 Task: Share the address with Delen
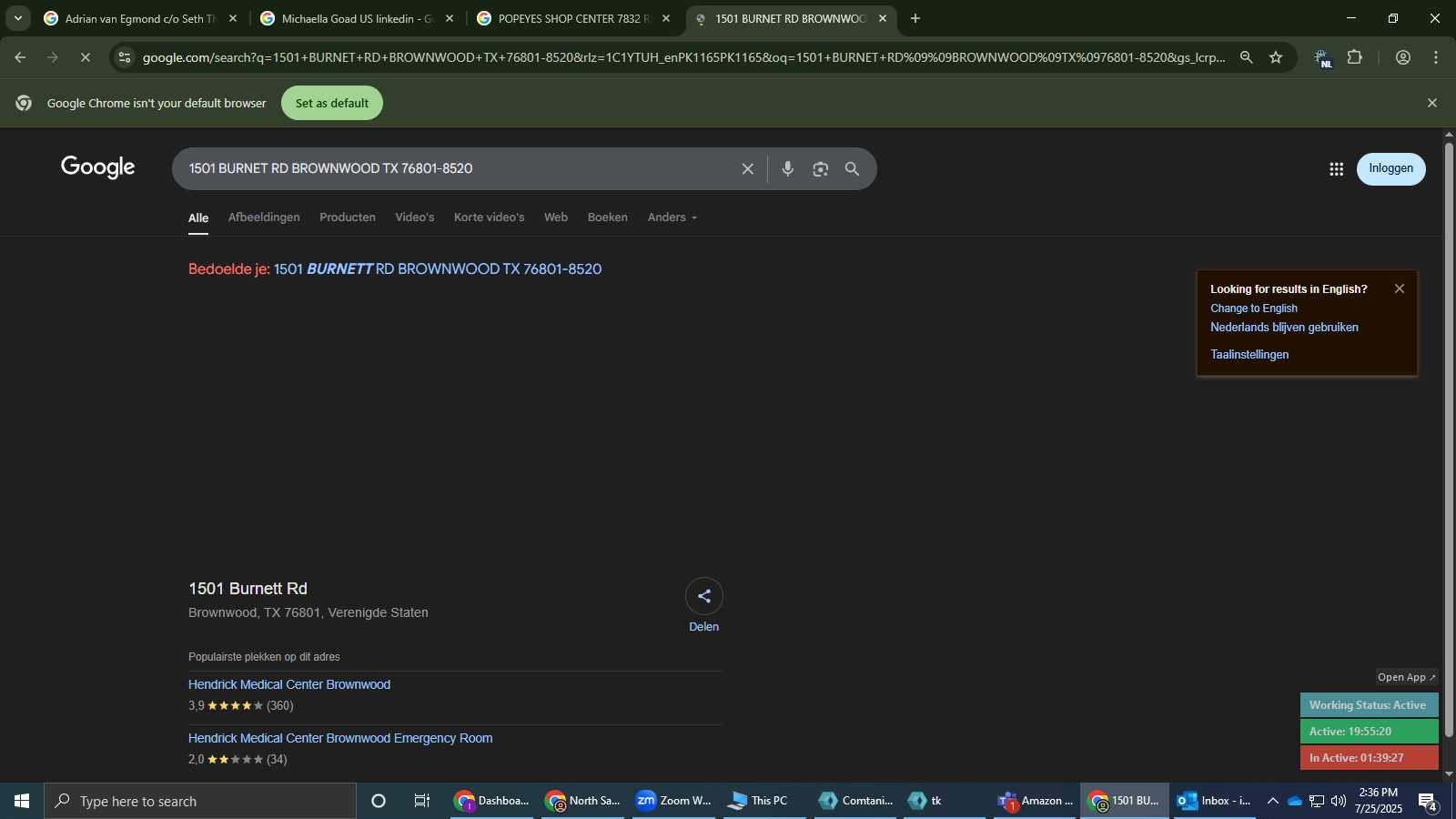pos(704,606)
